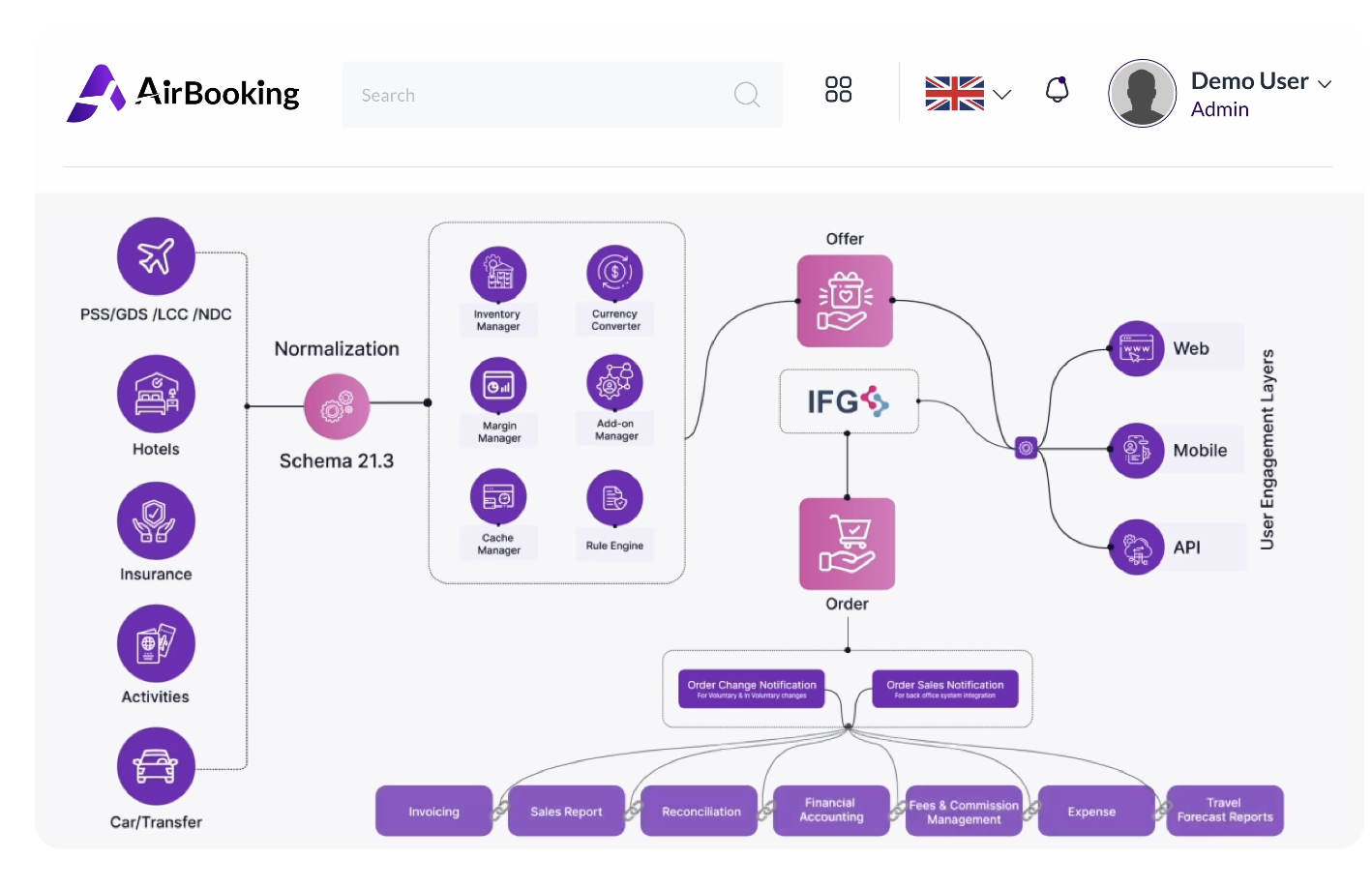The height and width of the screenshot is (888, 1372).
Task: Open the Currency Converter icon
Action: pyautogui.click(x=614, y=273)
